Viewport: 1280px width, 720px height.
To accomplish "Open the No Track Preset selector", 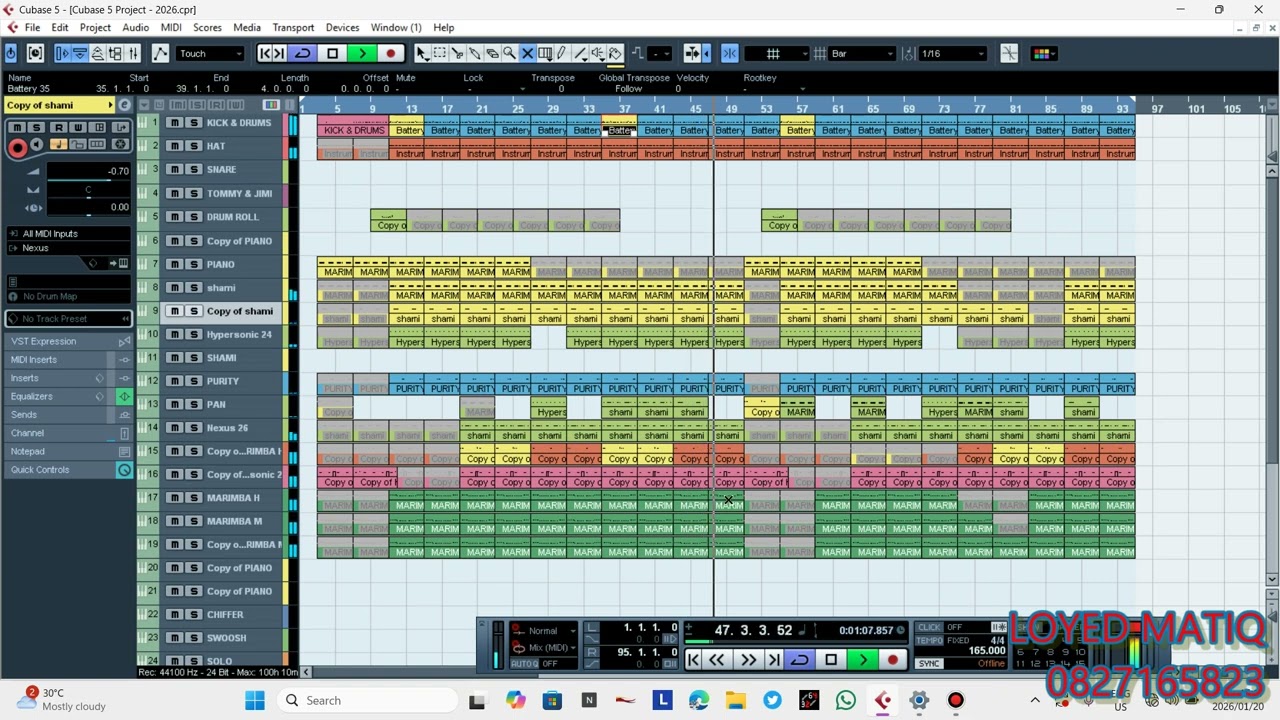I will 70,319.
